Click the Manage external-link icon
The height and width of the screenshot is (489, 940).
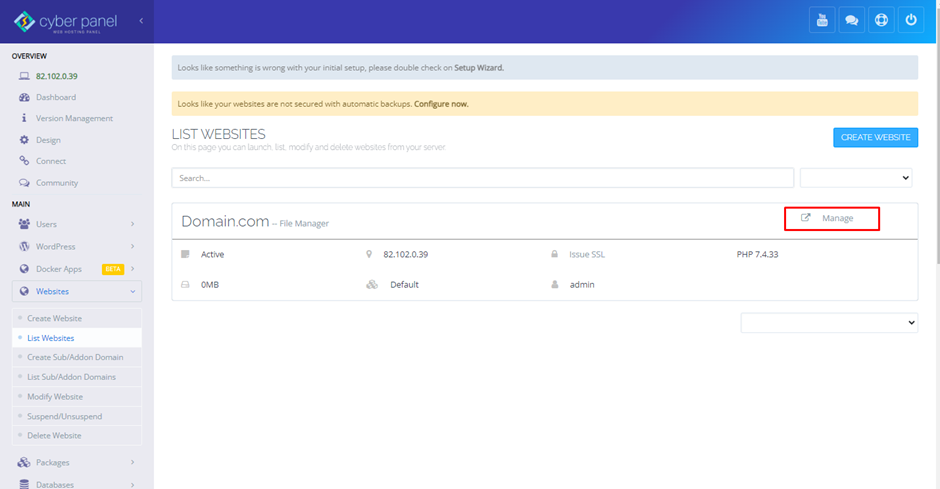point(806,218)
